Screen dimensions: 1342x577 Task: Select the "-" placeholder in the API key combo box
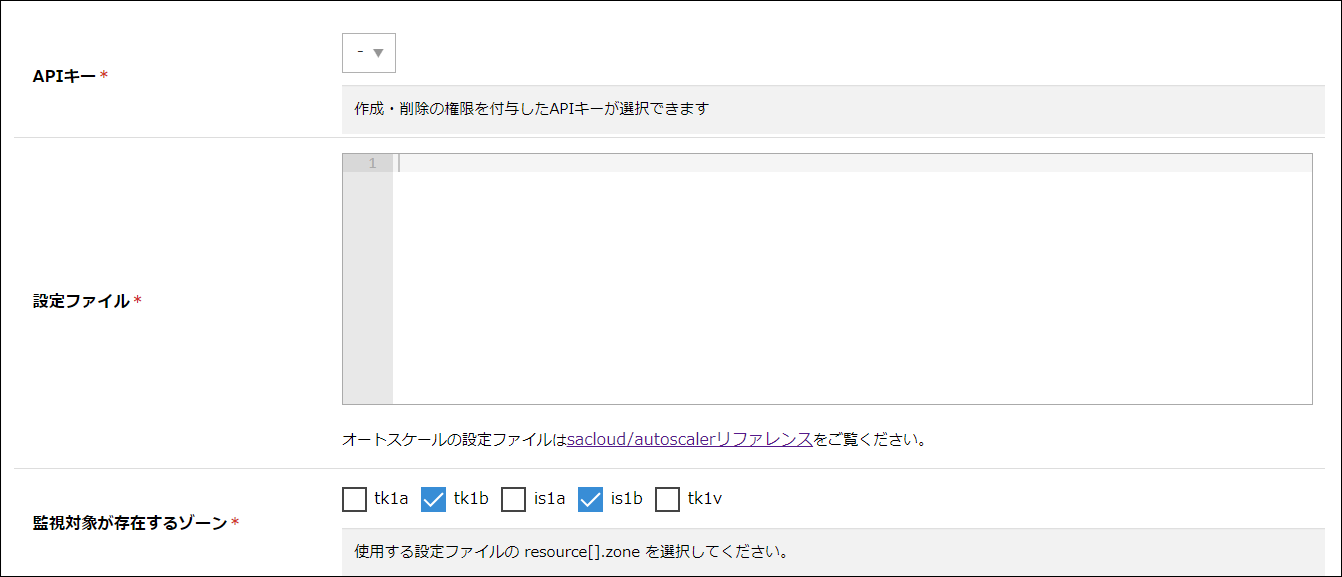pyautogui.click(x=358, y=53)
